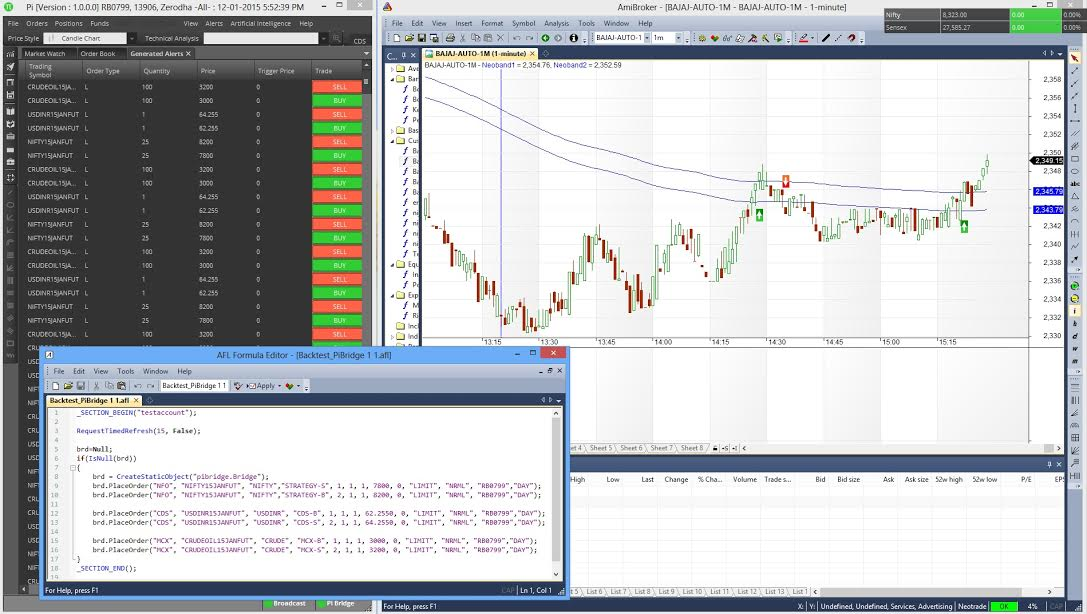Open Technical Analysis dropdown arrow
Image resolution: width=1087 pixels, height=614 pixels.
click(324, 39)
